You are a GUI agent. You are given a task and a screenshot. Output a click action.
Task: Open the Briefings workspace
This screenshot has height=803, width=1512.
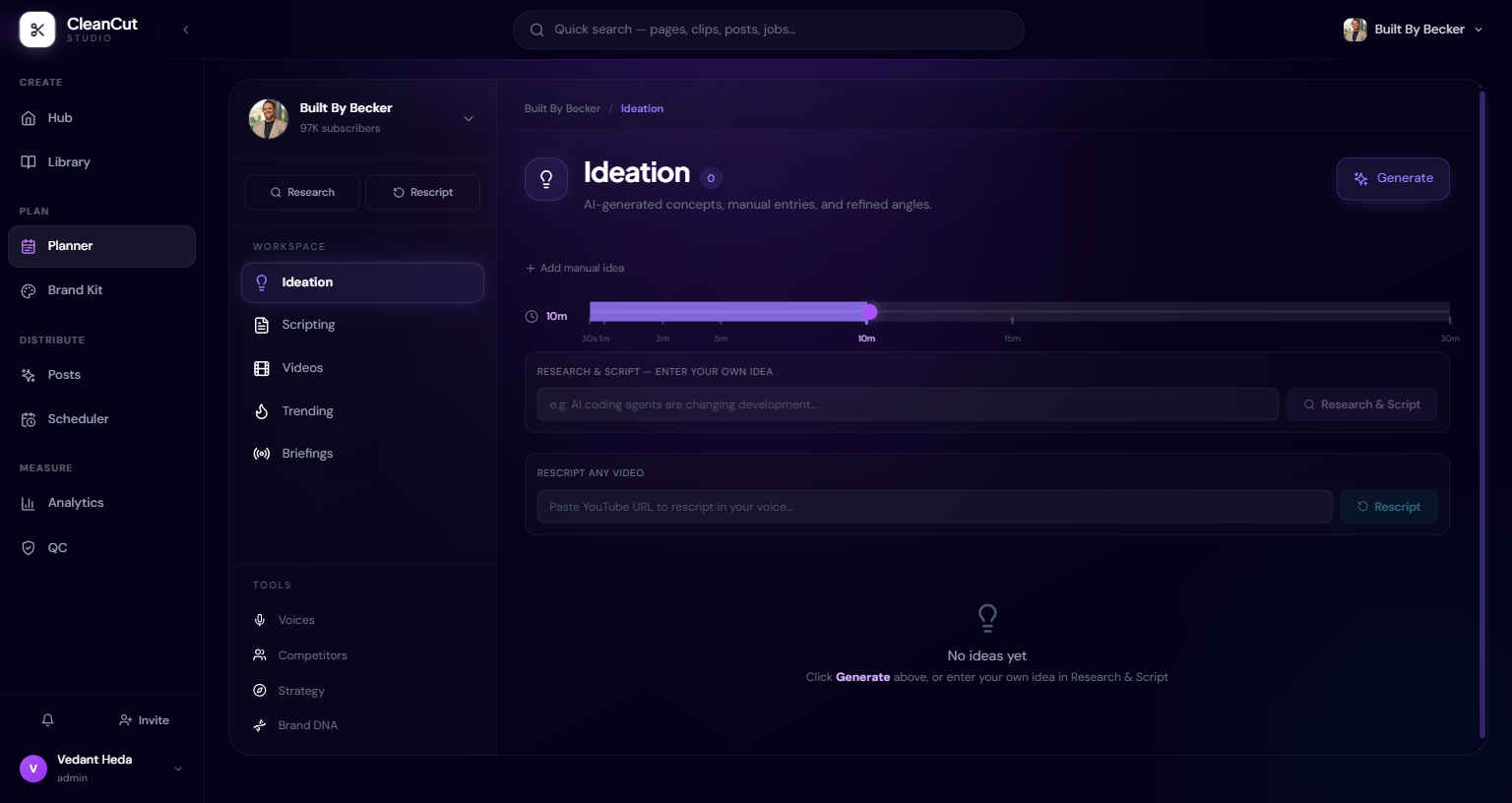[362, 454]
